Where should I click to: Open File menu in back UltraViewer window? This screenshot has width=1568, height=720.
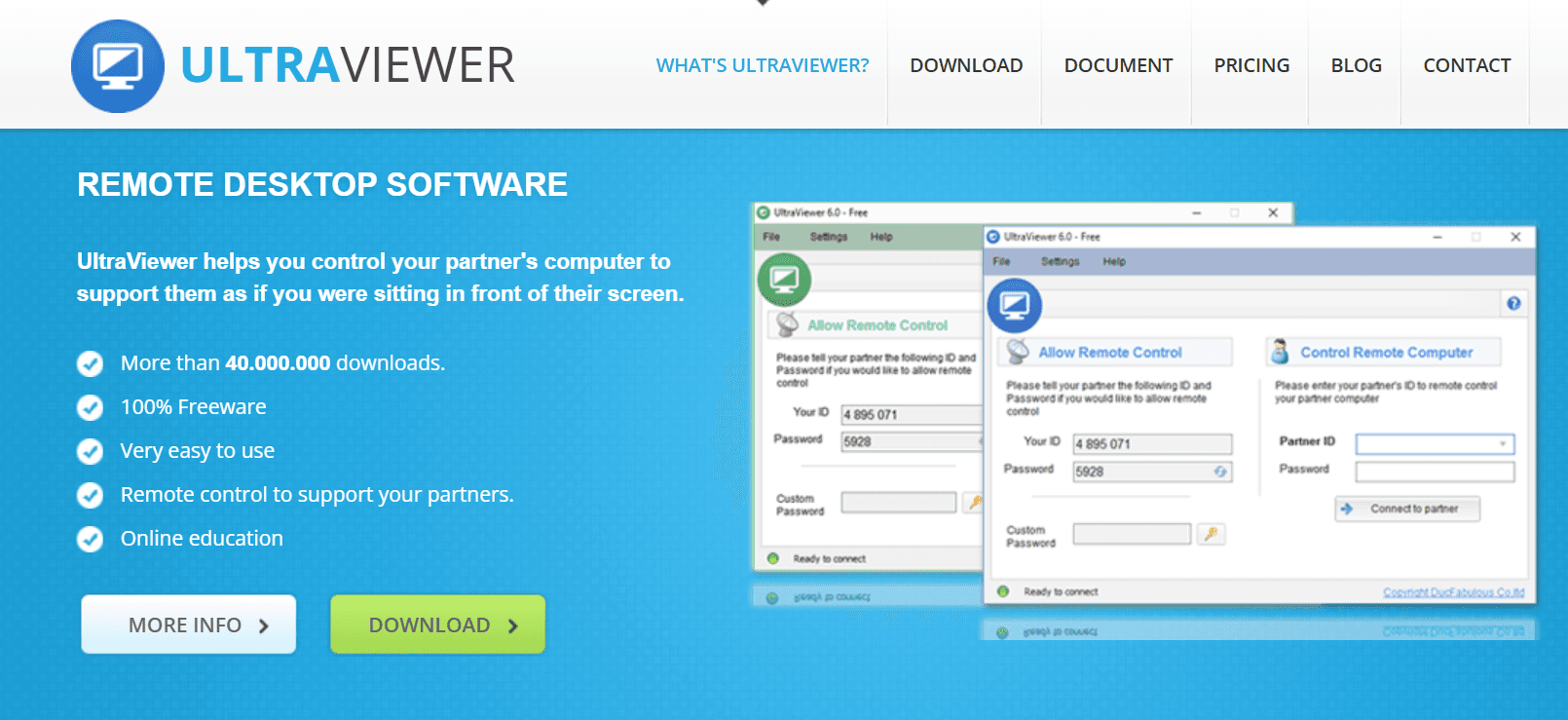point(771,237)
